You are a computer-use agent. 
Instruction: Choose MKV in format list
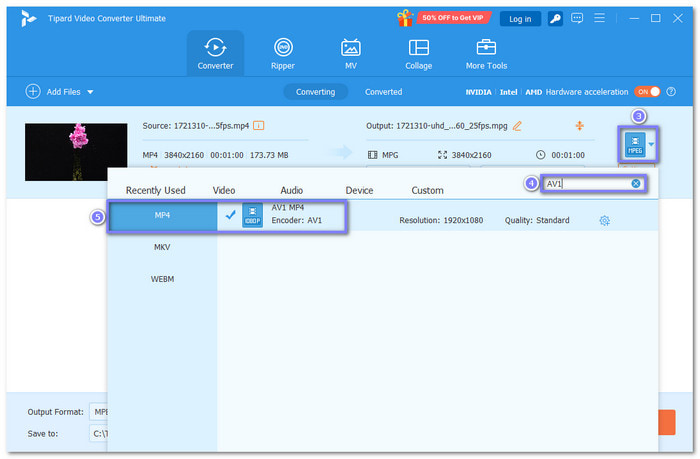click(162, 247)
